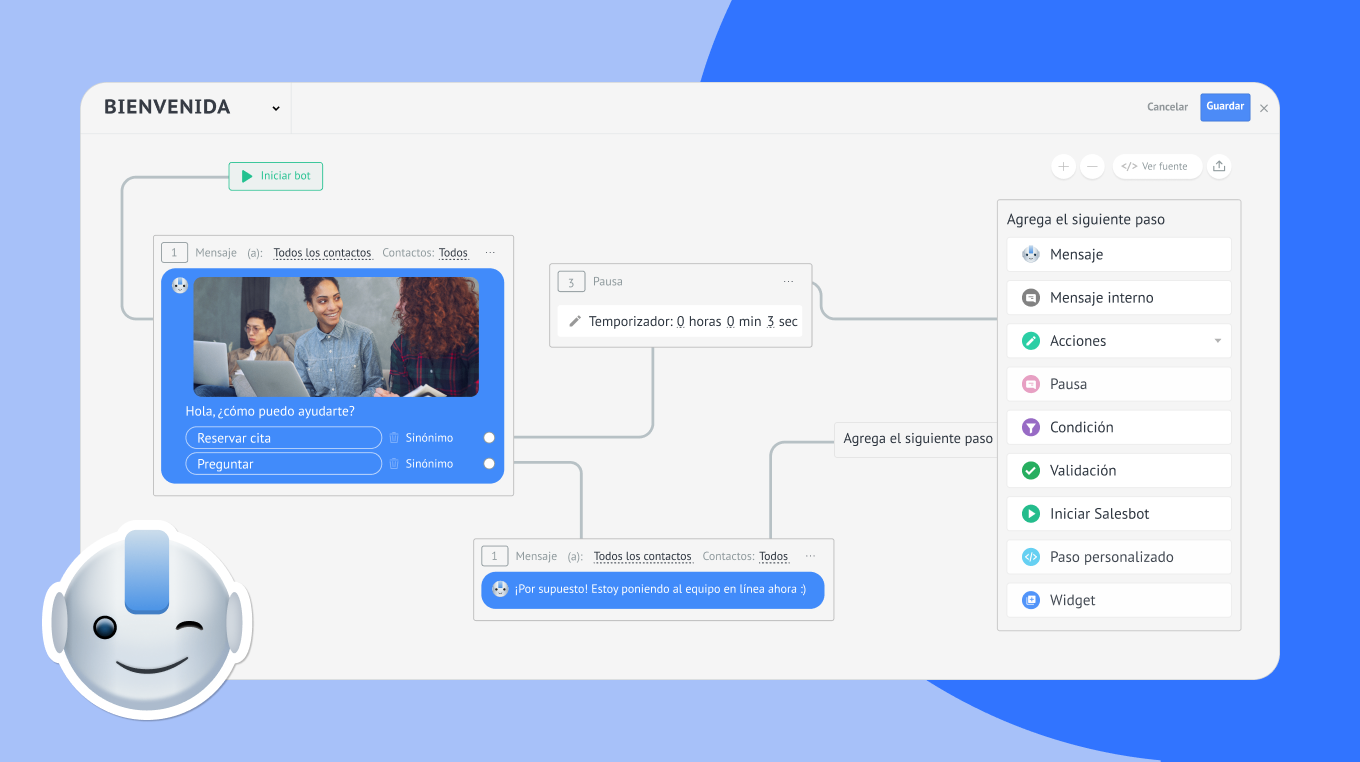Click step number 3 of Pausa block
The width and height of the screenshot is (1360, 762).
click(571, 282)
